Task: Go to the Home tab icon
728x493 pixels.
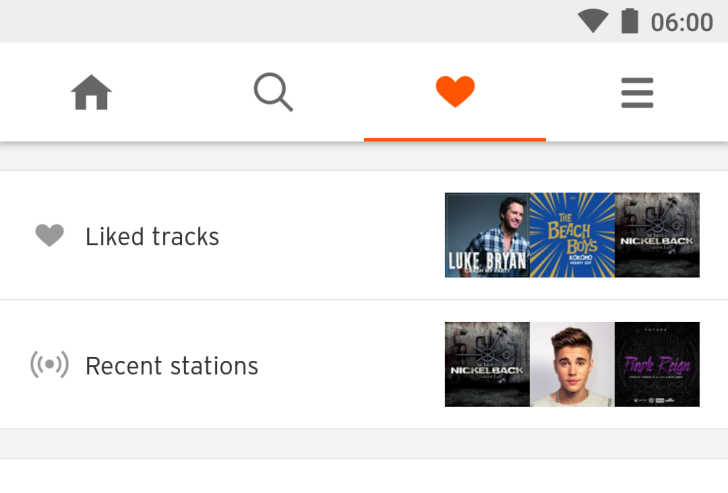Action: coord(91,93)
